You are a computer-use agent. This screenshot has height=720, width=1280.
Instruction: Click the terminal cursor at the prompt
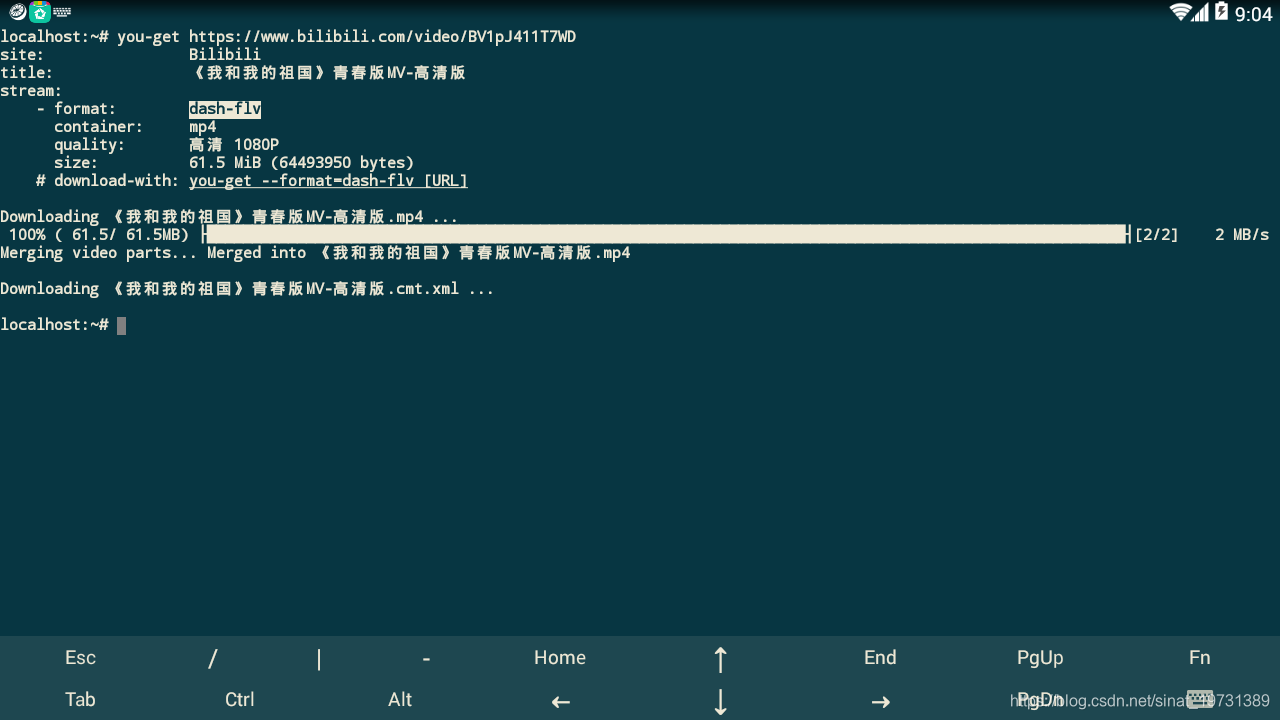click(x=121, y=325)
